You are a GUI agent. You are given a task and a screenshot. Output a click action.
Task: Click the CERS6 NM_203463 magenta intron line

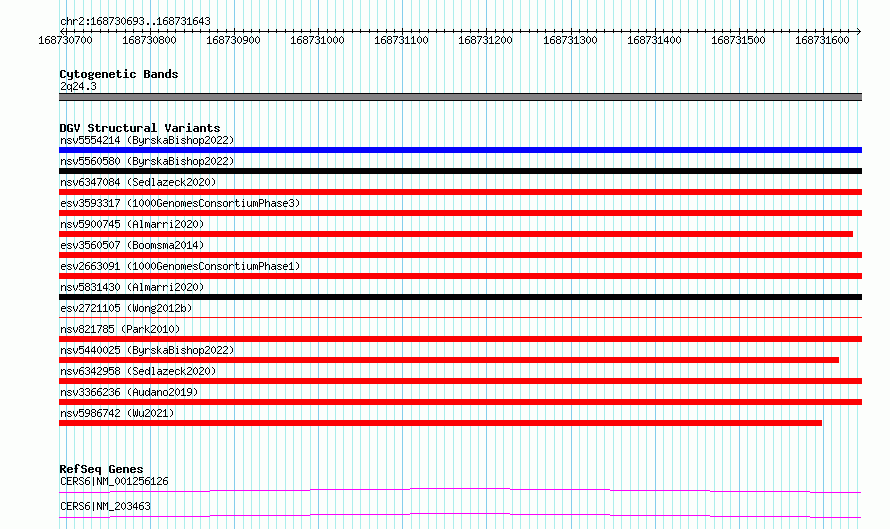point(460,515)
